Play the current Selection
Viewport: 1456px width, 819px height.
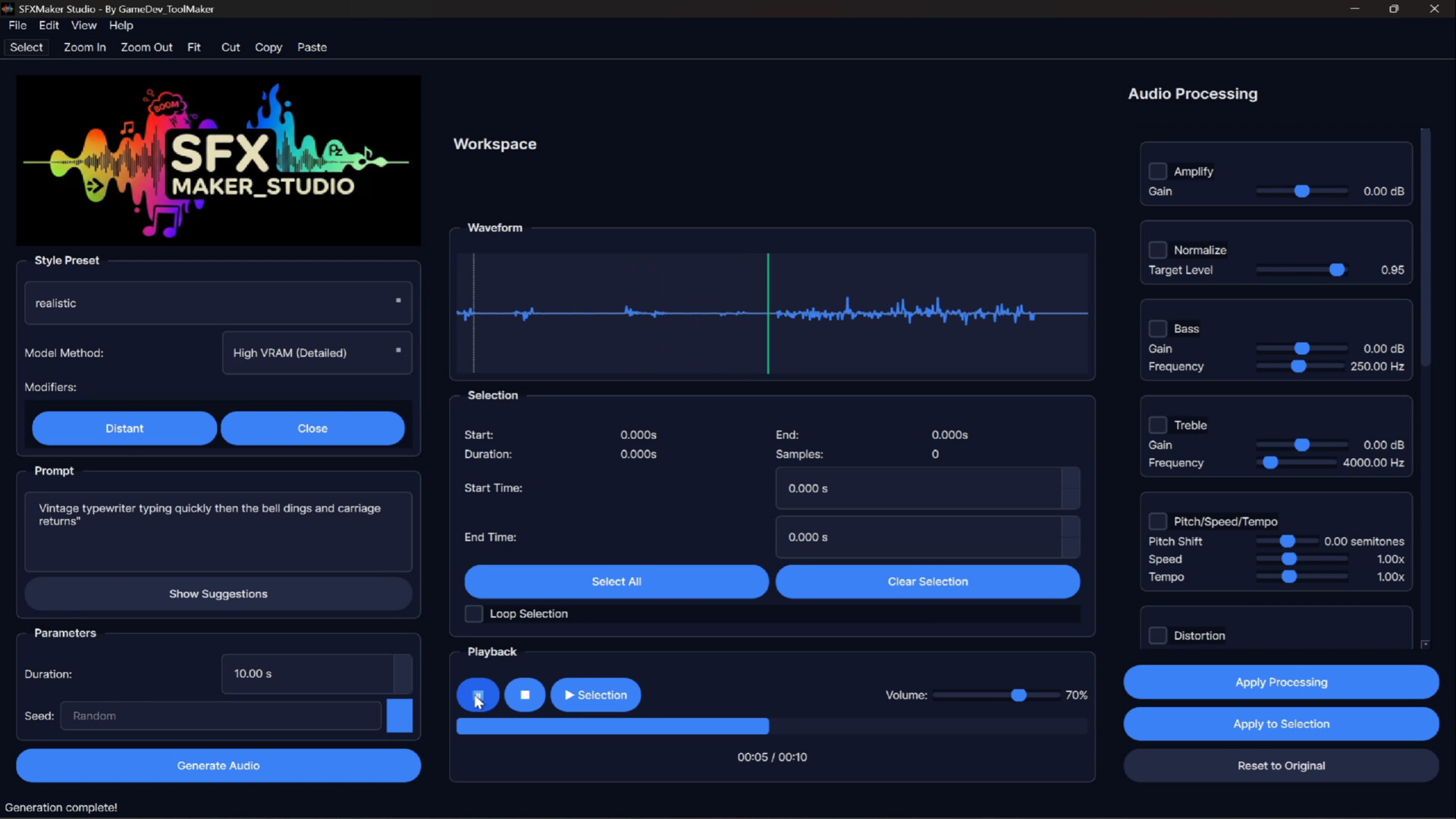coord(595,695)
